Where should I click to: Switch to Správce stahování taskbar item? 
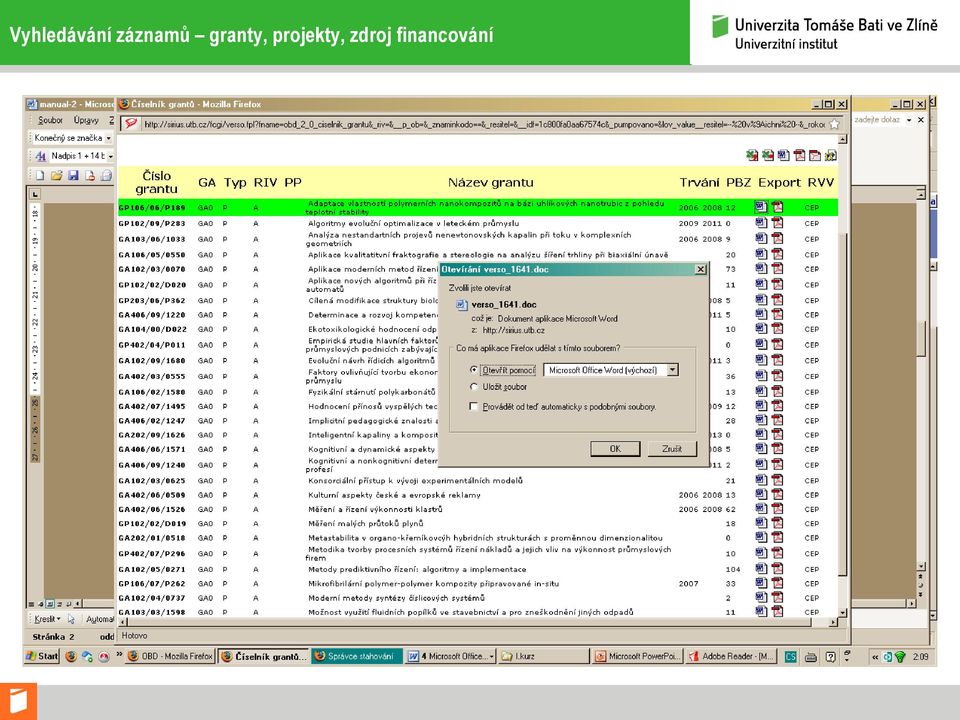tap(357, 656)
